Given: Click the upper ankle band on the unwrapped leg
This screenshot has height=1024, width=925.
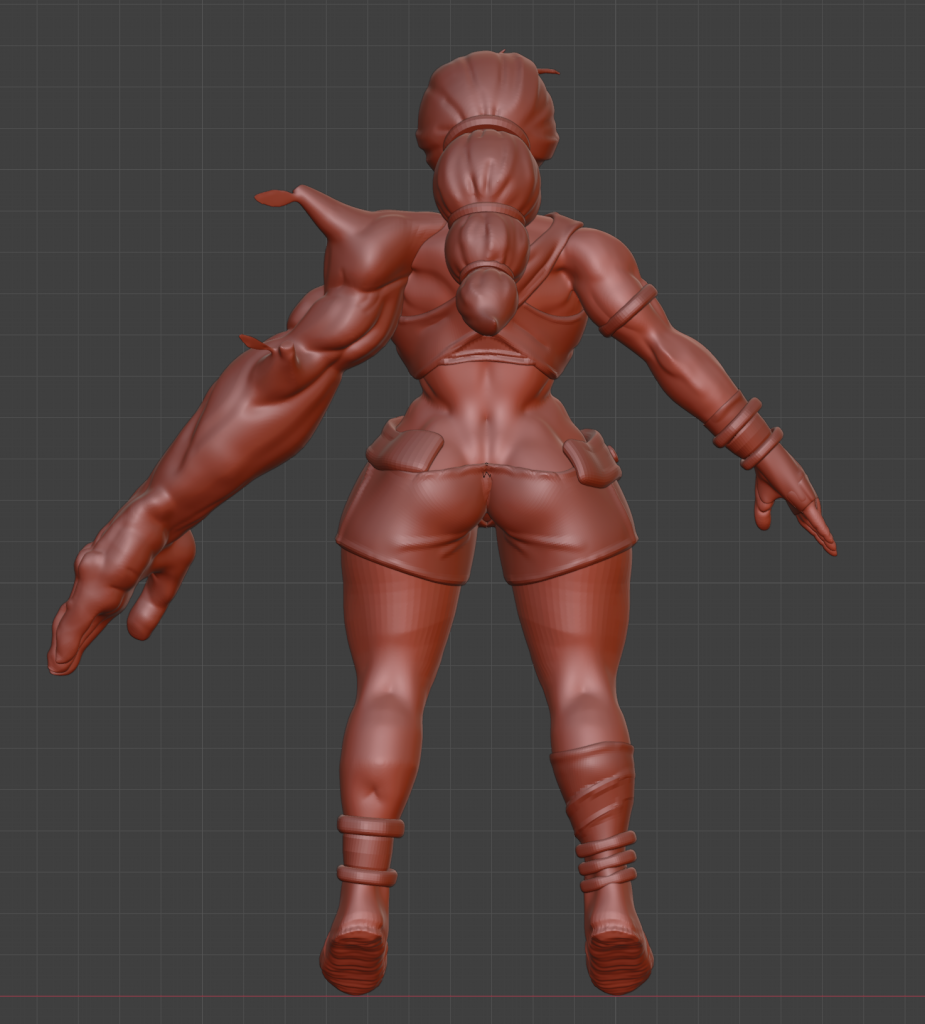Looking at the screenshot, I should click(x=371, y=826).
